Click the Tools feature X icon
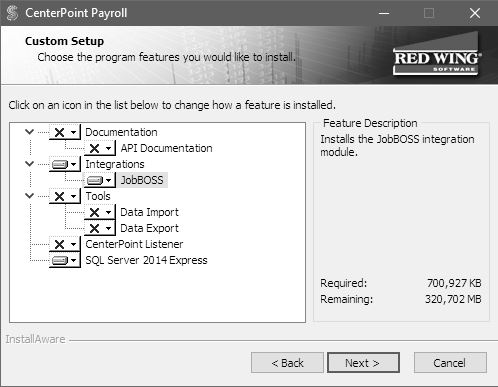 pos(65,196)
